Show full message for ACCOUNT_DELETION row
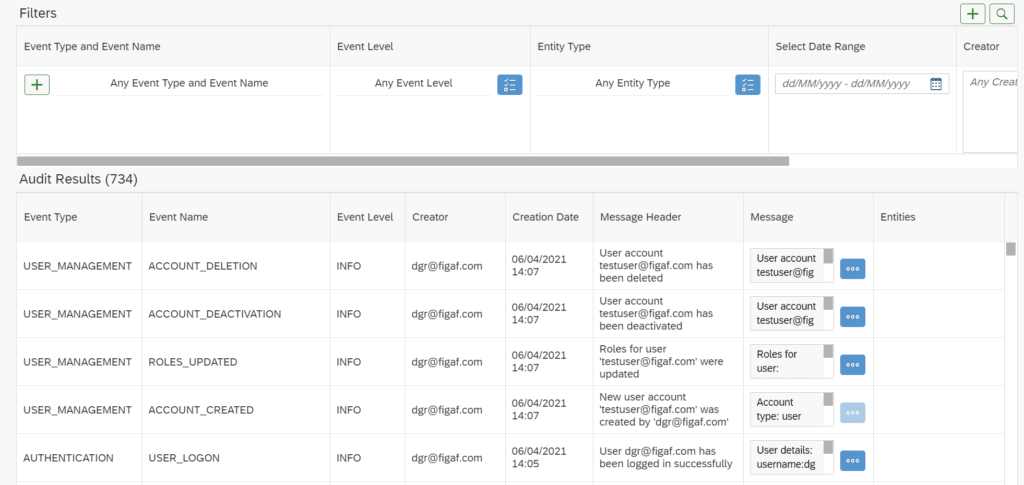The width and height of the screenshot is (1024, 485). [x=852, y=268]
